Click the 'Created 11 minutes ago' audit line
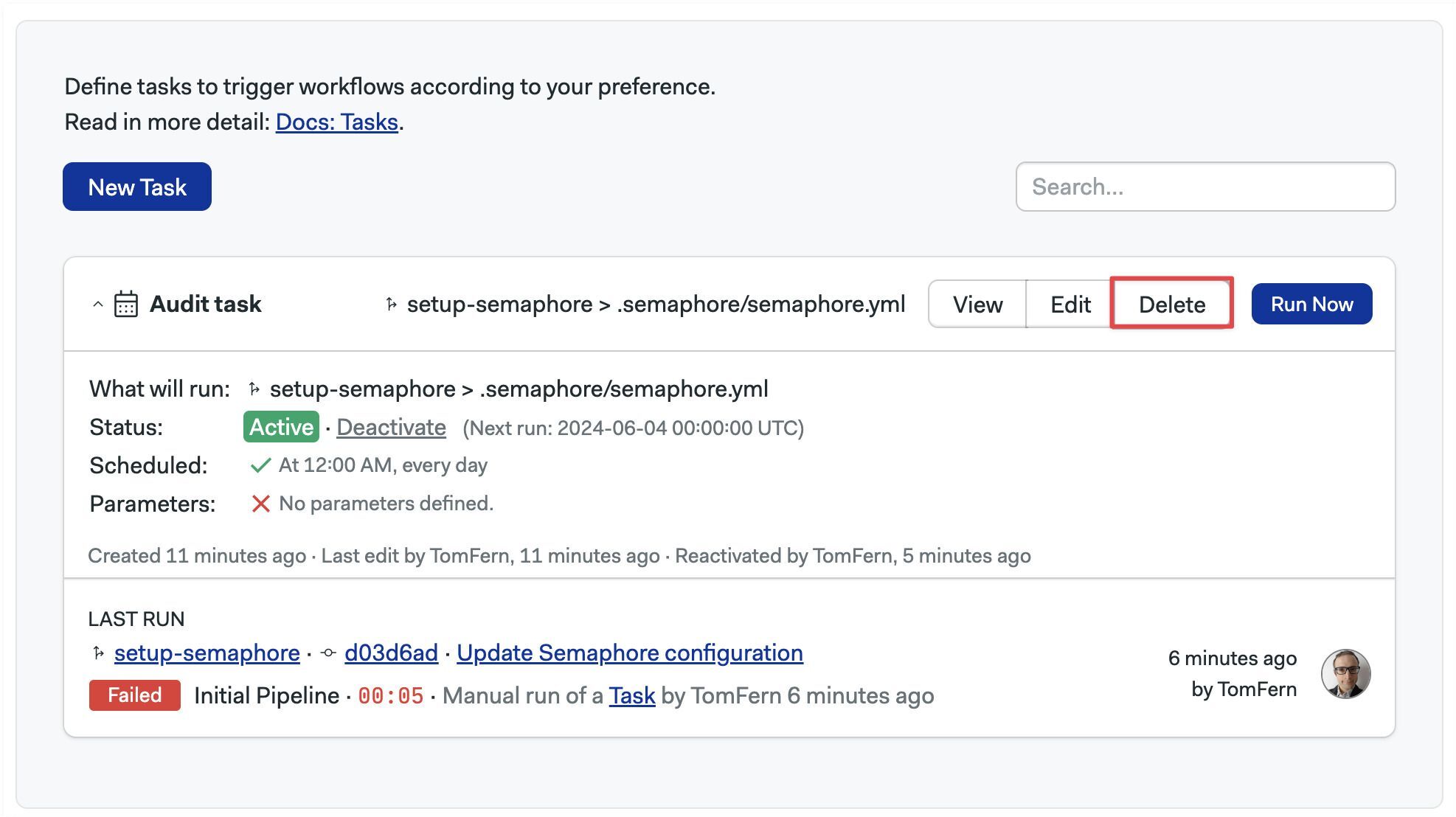This screenshot has width=1456, height=817. (197, 555)
